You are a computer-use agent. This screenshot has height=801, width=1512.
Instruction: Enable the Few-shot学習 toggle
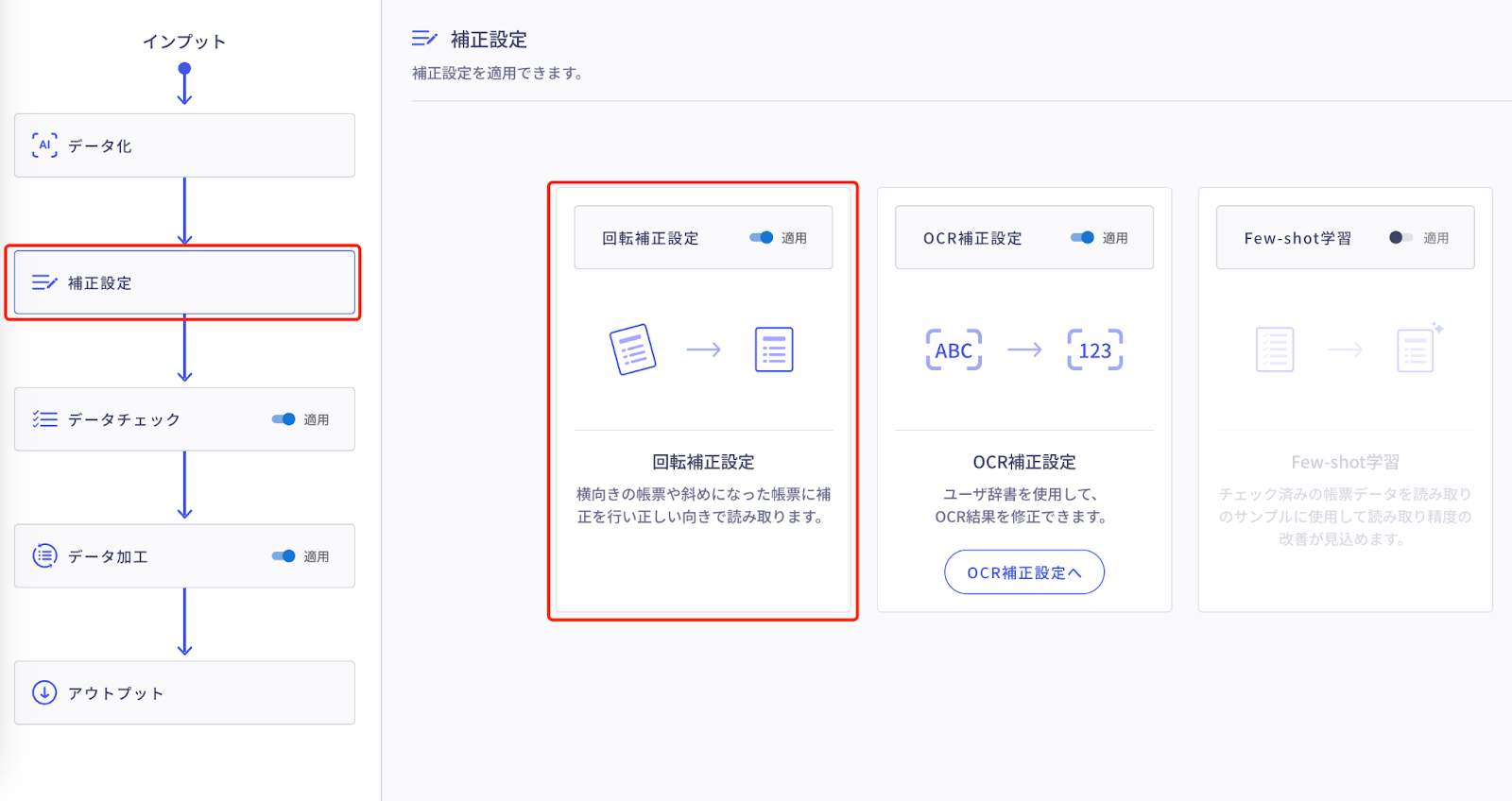[1400, 238]
